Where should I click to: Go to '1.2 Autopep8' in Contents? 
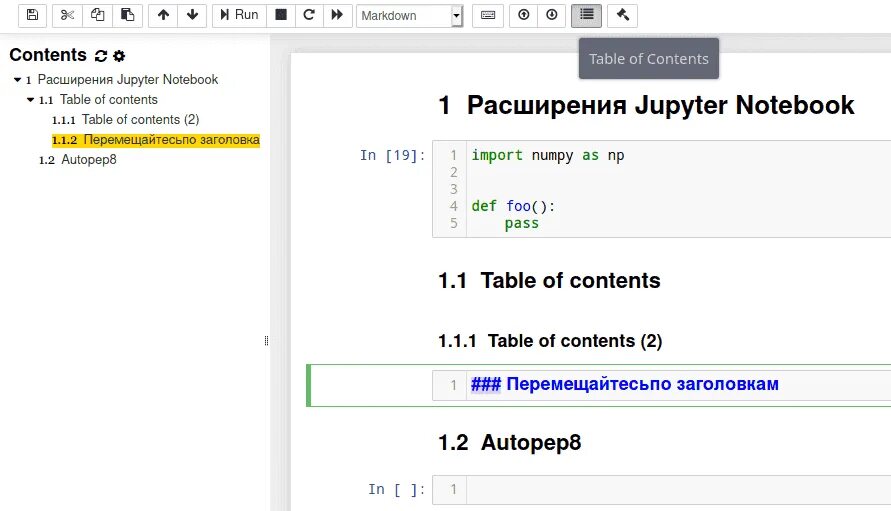click(77, 160)
